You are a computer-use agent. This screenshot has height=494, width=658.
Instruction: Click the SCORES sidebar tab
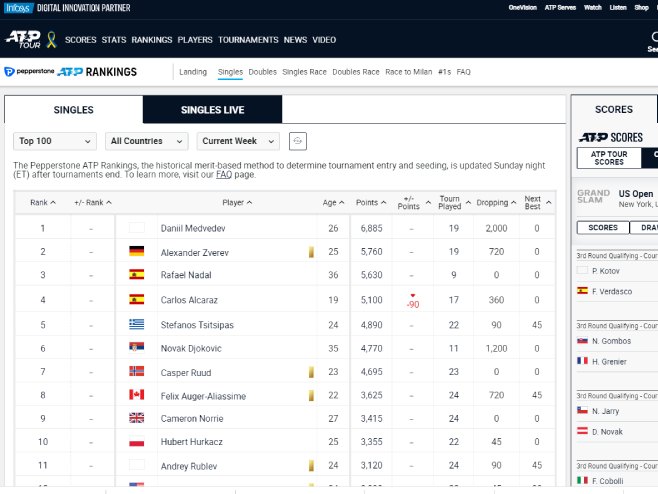(x=614, y=110)
